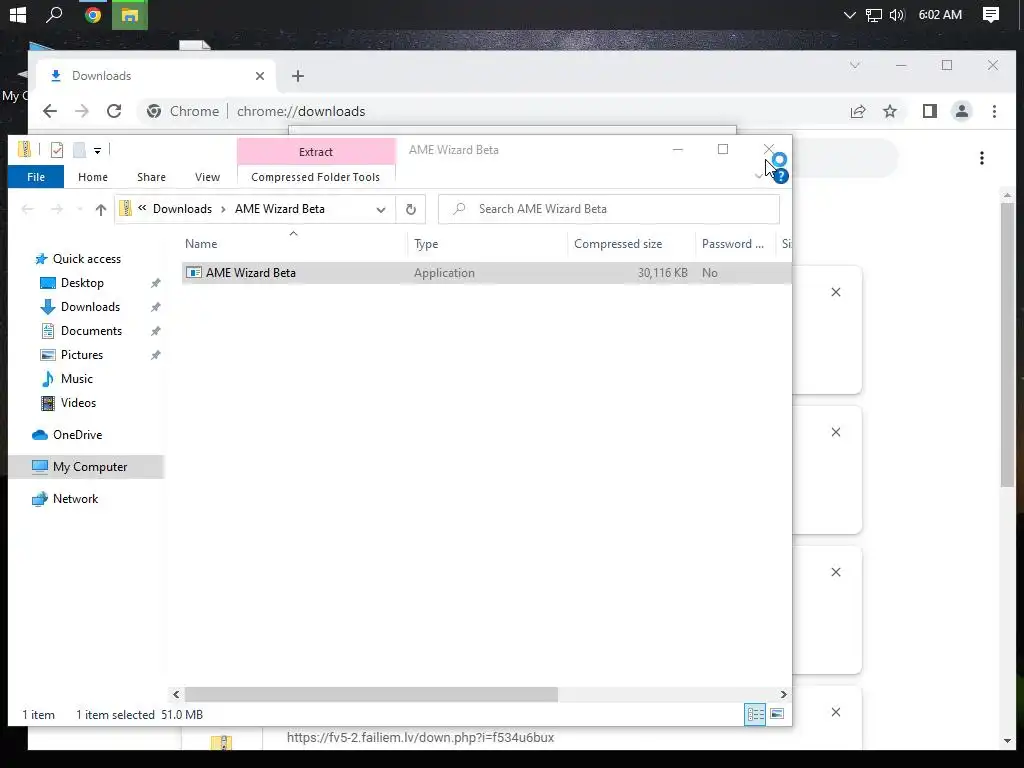Open the Action Center notifications icon

[991, 14]
